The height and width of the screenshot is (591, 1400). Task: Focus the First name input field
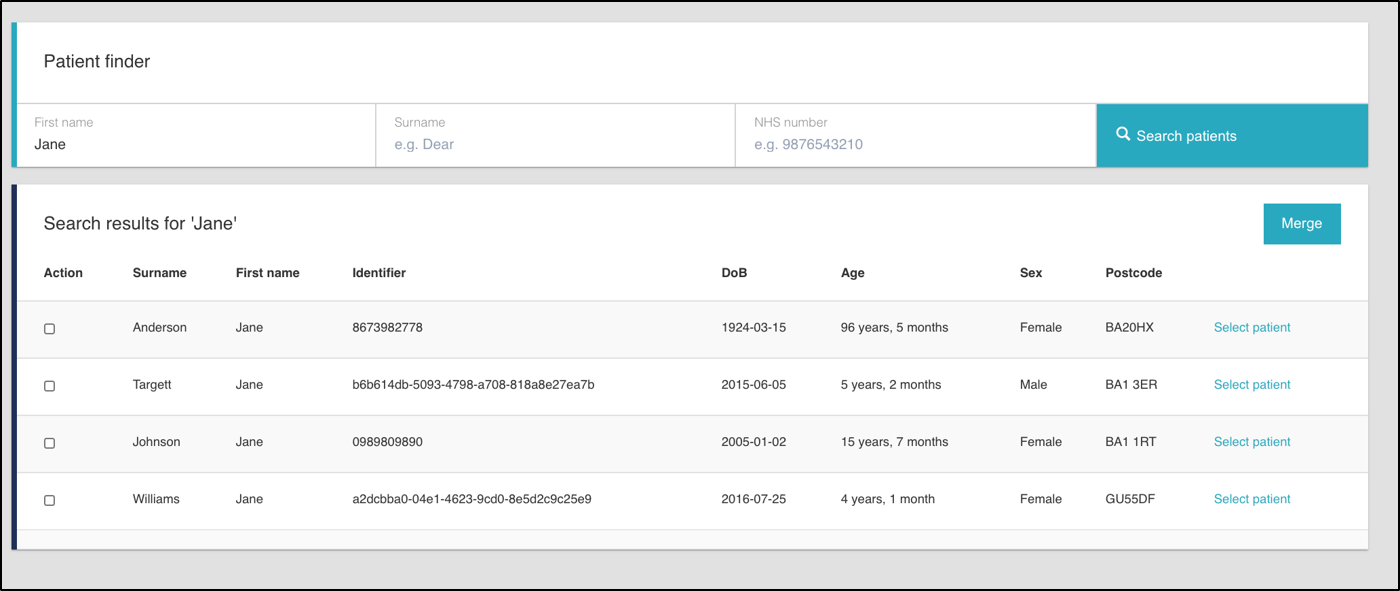pos(196,144)
